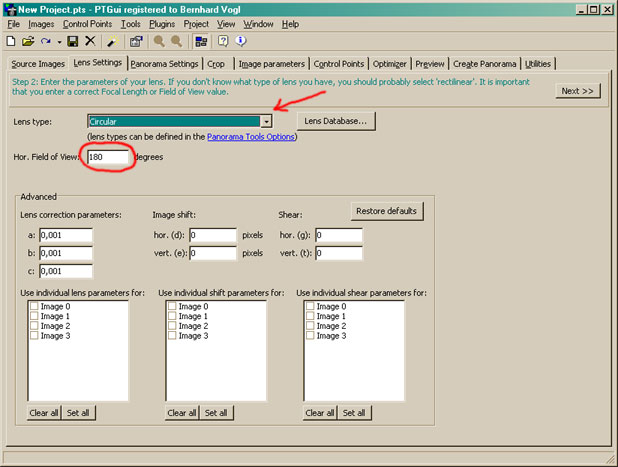618x467 pixels.
Task: Click the first magnifier zoom icon
Action: coord(157,41)
